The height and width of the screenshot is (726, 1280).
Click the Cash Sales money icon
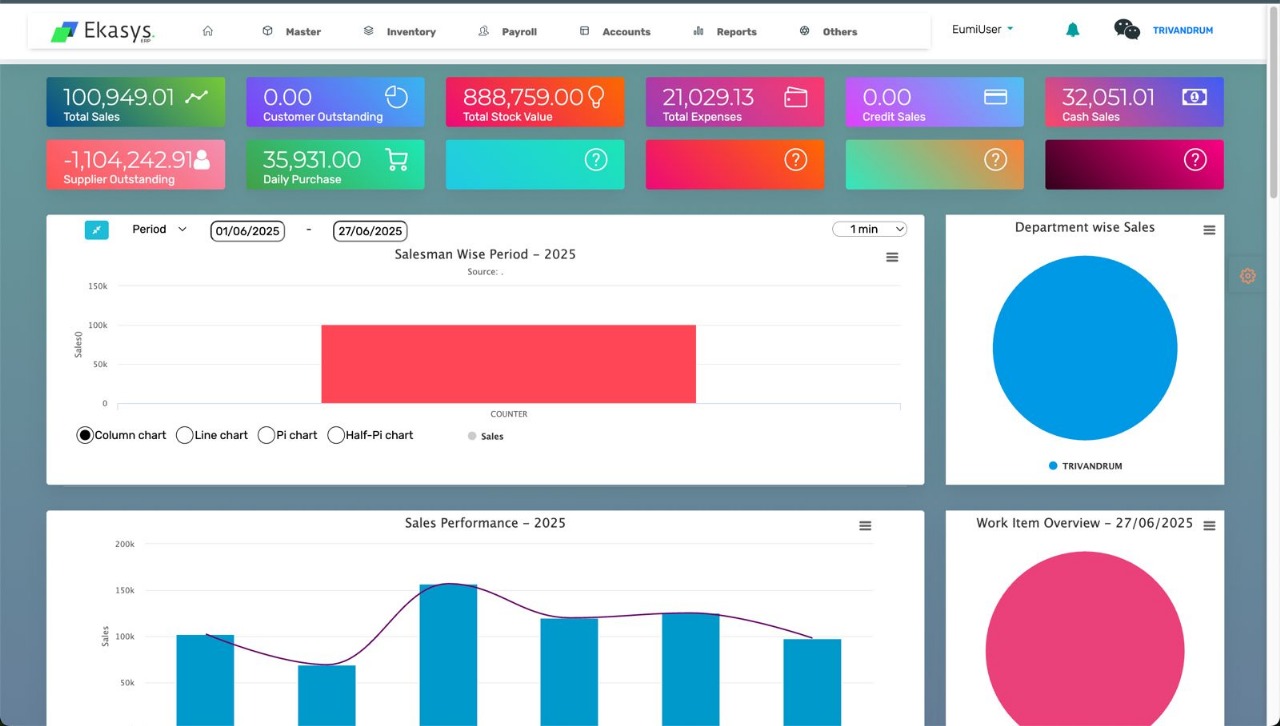(1194, 97)
